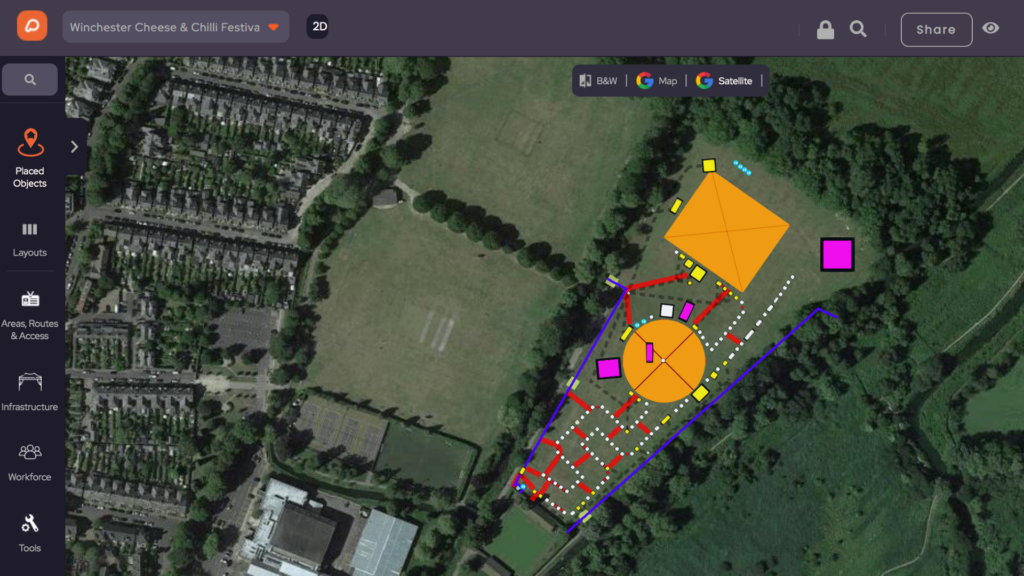Toggle the eye visibility icon

991,28
